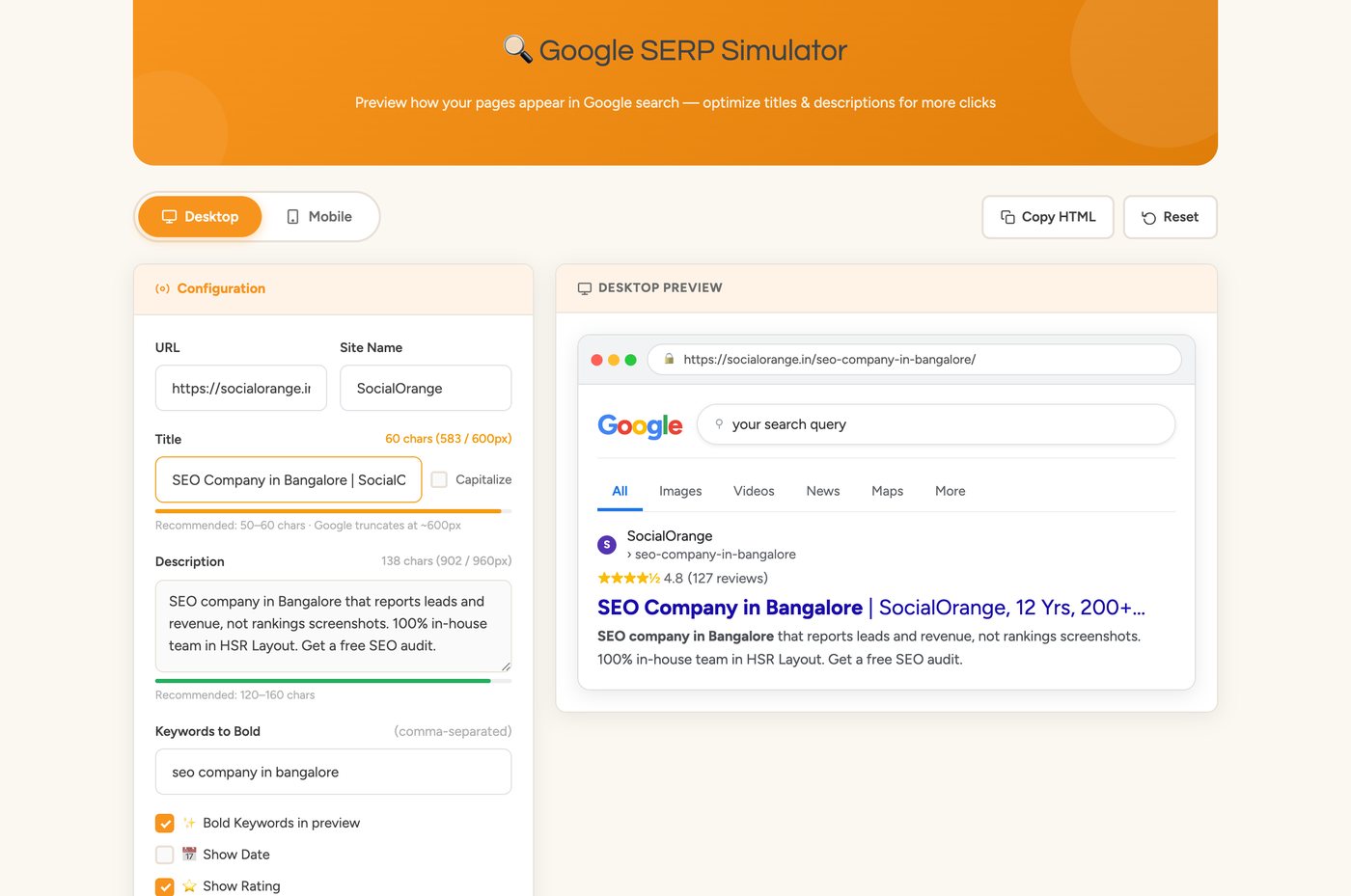
Task: Click the orange title length progress bar
Action: point(328,511)
